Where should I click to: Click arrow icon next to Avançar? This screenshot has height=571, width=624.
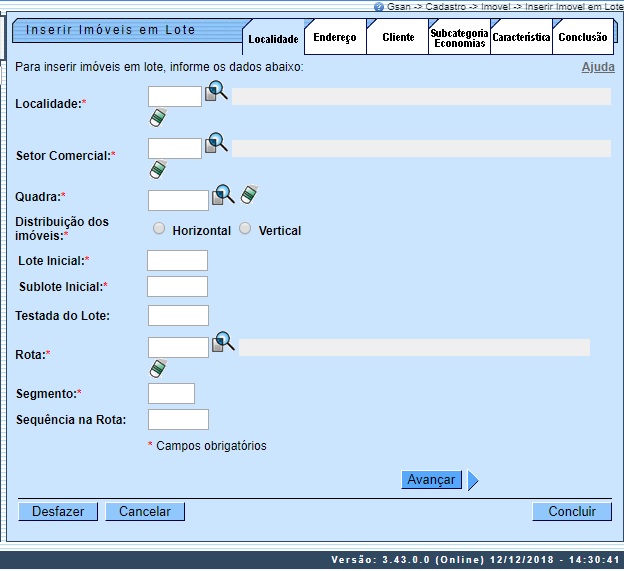coord(473,481)
